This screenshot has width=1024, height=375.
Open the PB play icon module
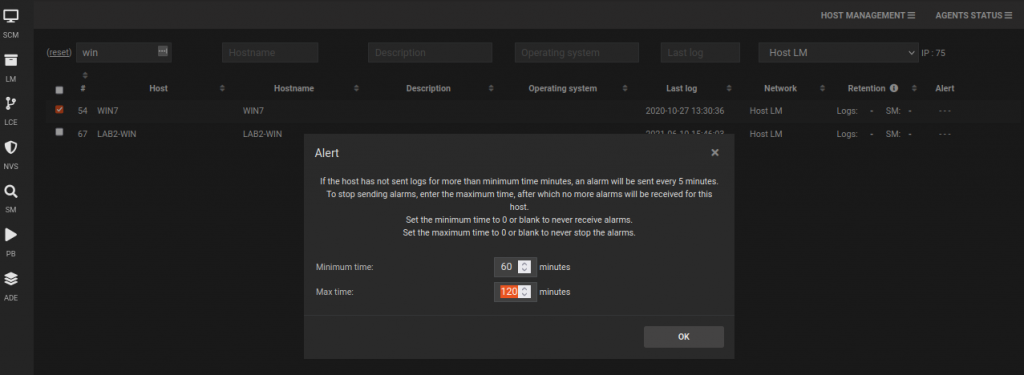coord(11,241)
